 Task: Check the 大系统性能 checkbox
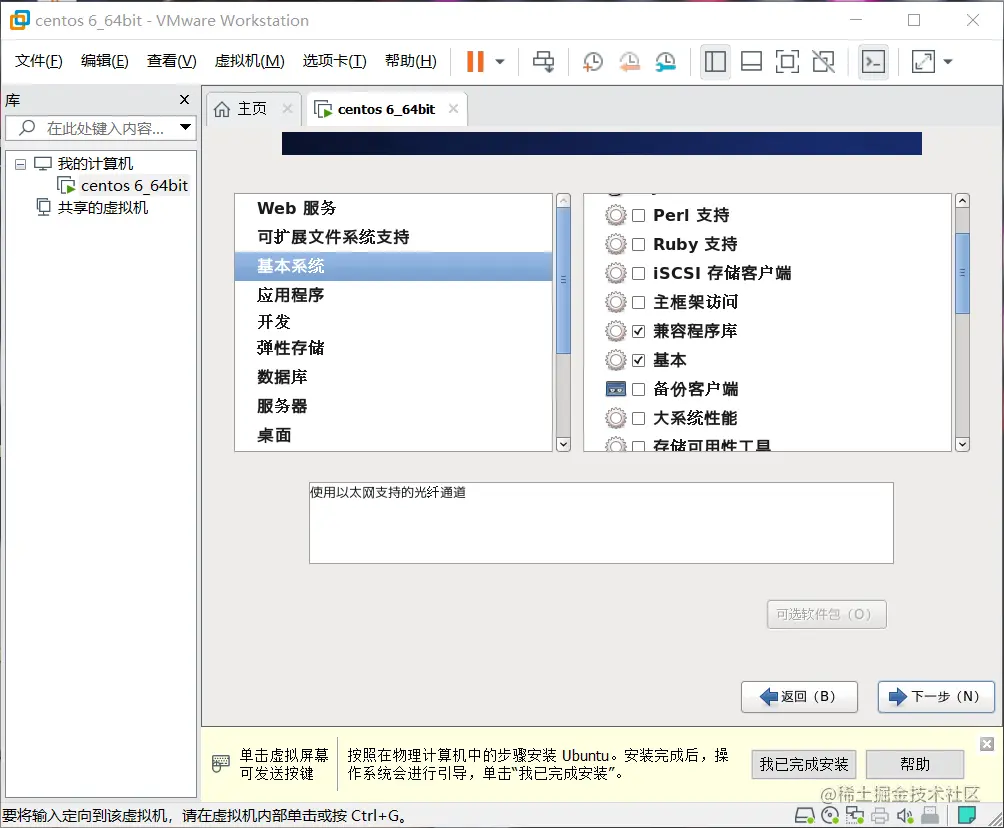(x=638, y=419)
